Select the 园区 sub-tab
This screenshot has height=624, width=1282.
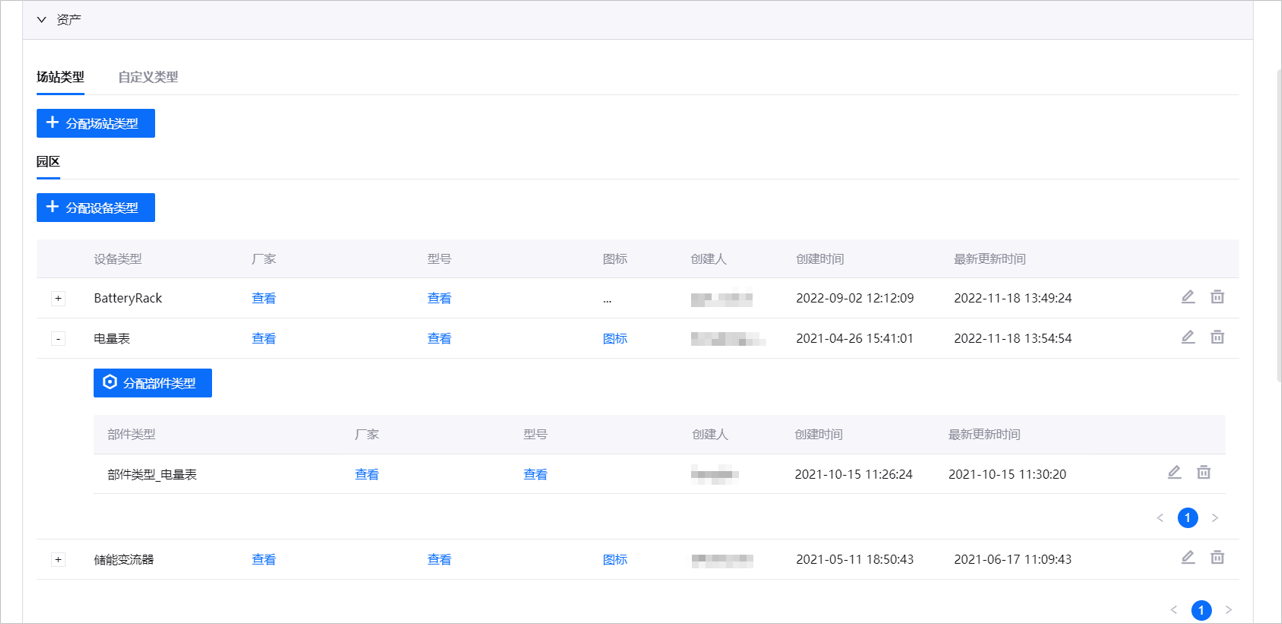(48, 162)
